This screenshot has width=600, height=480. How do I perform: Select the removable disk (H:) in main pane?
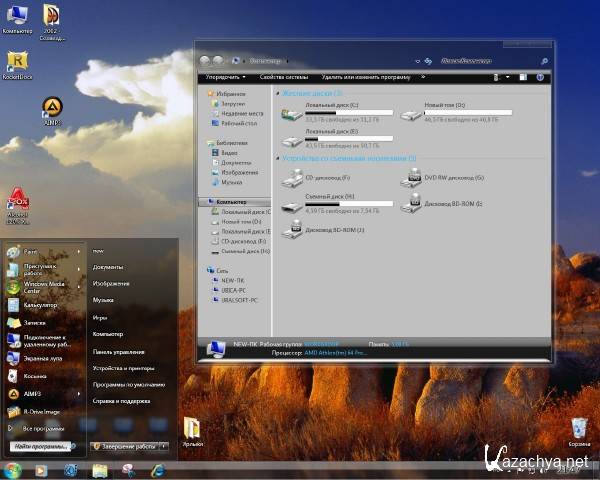[292, 205]
